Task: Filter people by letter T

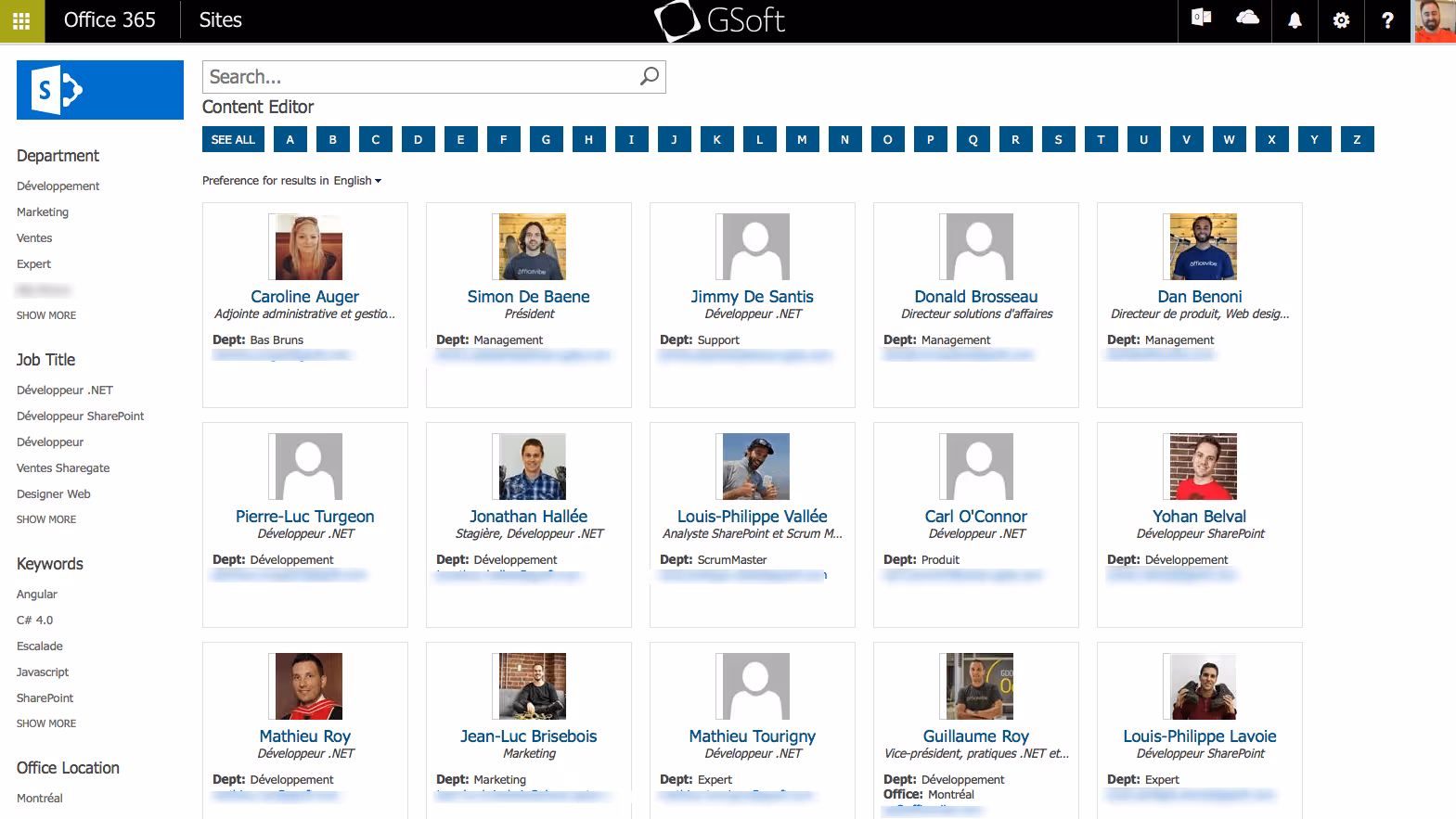Action: tap(1102, 139)
